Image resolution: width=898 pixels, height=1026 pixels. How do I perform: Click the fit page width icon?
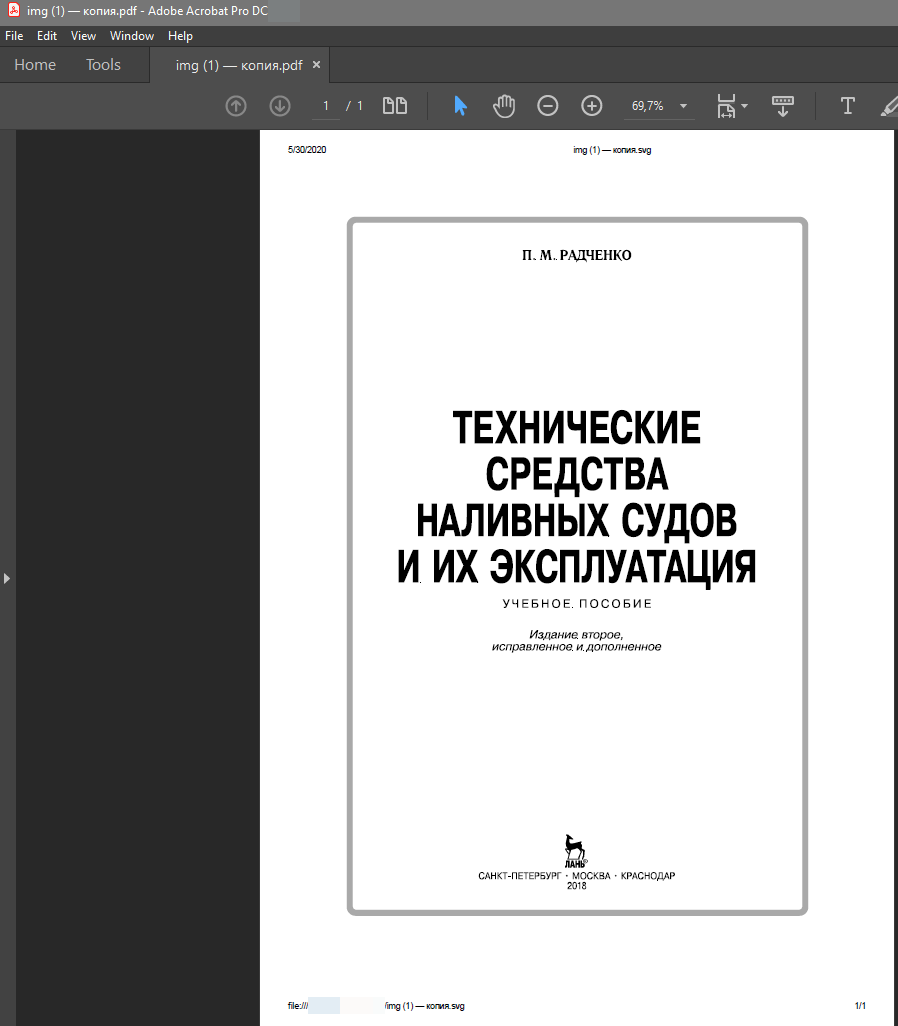727,106
